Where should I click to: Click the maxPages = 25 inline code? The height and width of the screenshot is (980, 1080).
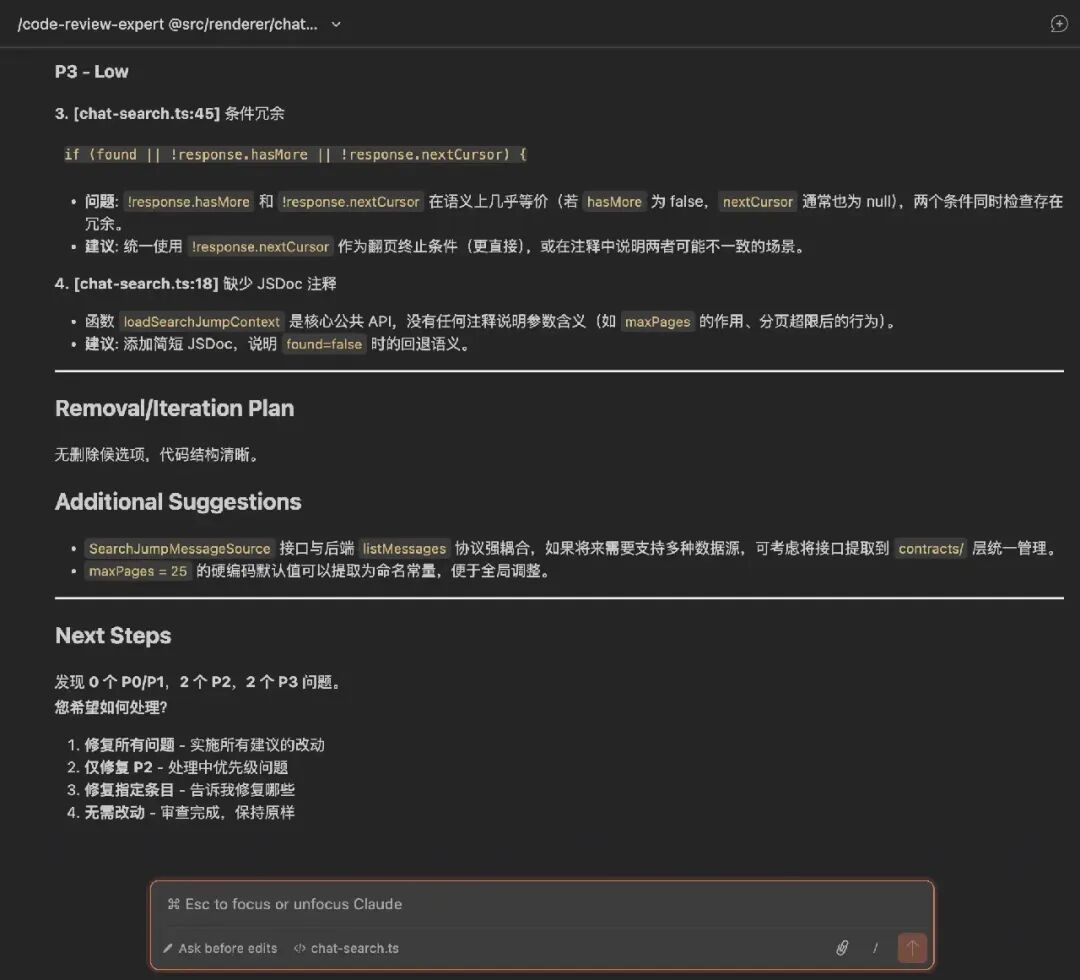pos(138,572)
